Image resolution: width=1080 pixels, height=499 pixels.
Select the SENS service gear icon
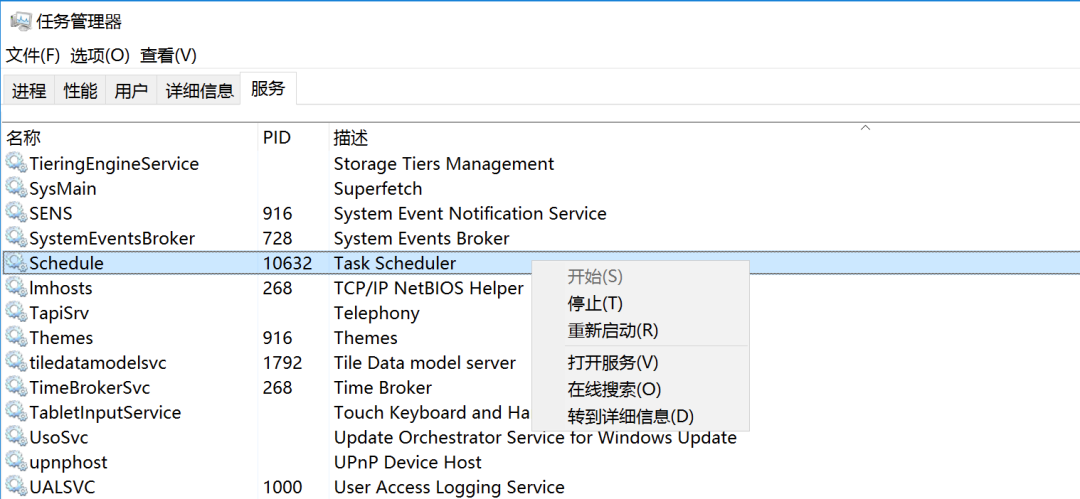(16, 213)
